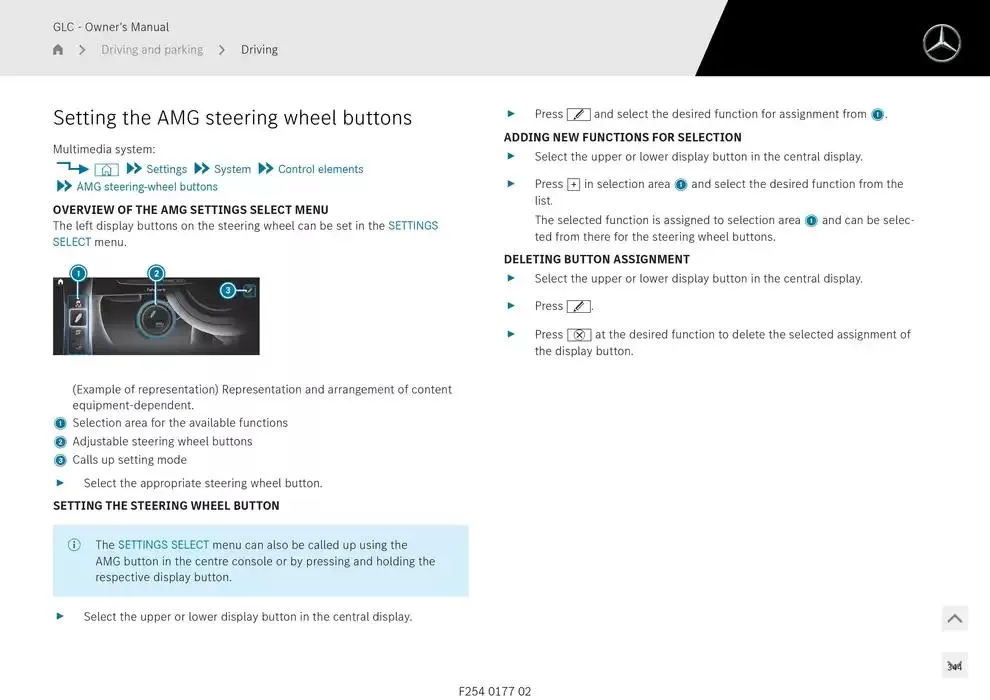Click callout marker 3 on the dashboard image

pos(228,290)
